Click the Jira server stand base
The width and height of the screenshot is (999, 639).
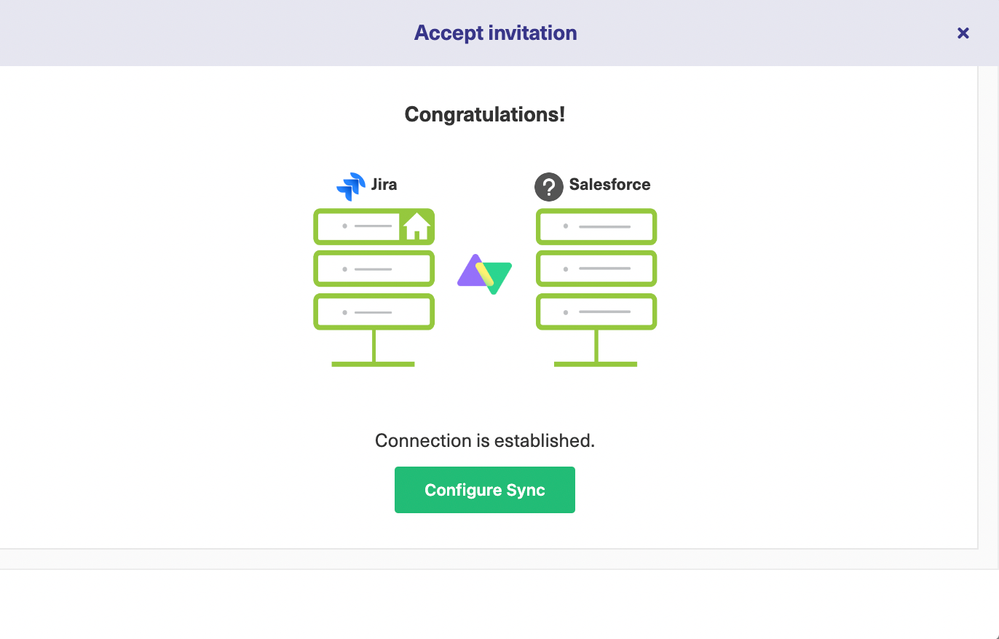click(x=373, y=364)
